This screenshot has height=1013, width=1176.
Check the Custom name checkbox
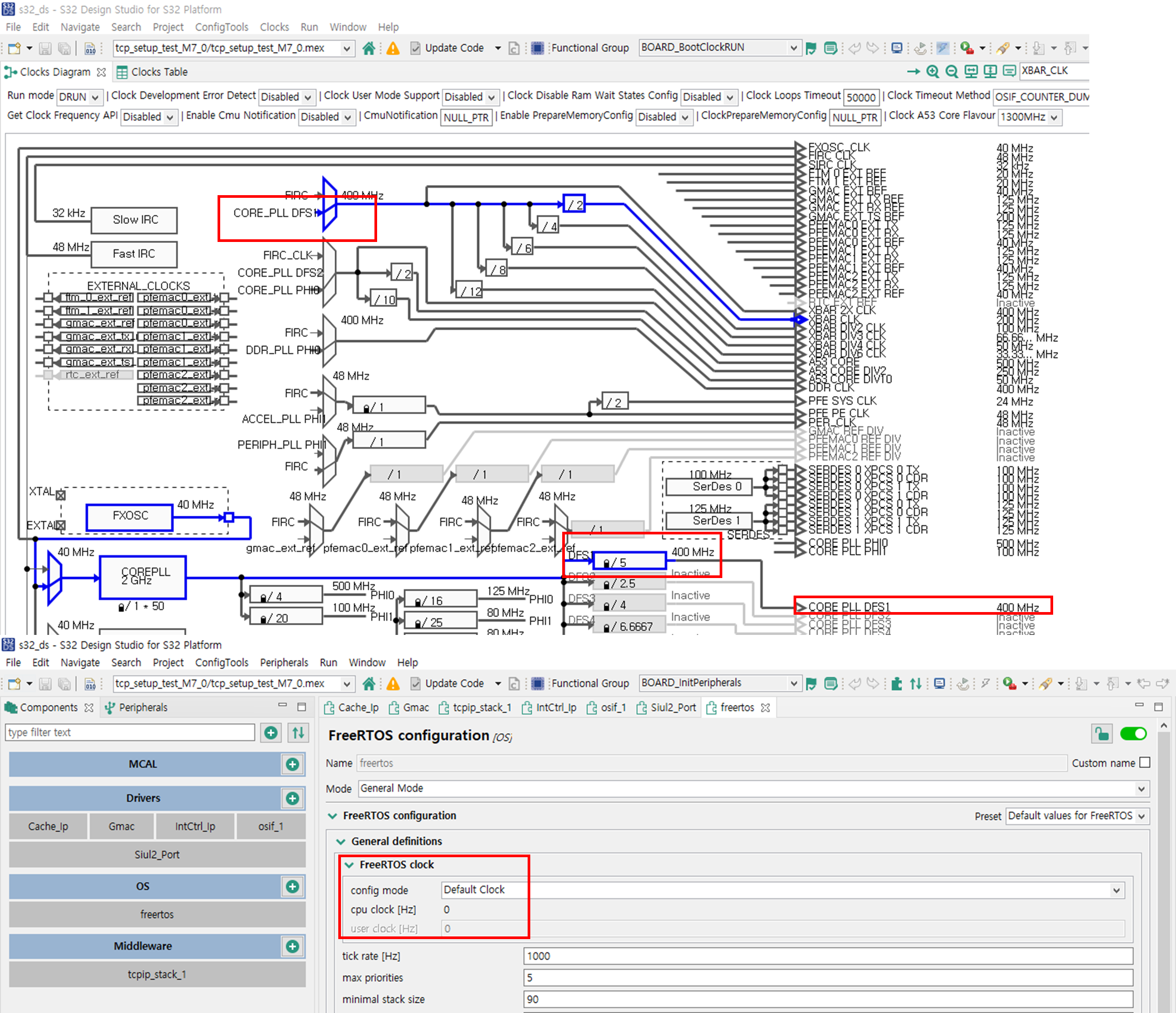1145,763
